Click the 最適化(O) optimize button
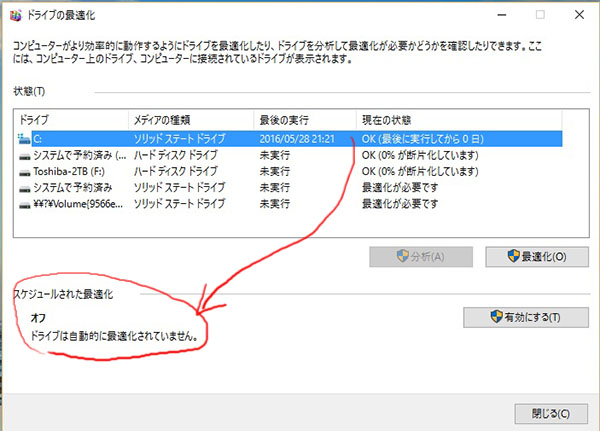The image size is (600, 431). click(537, 256)
